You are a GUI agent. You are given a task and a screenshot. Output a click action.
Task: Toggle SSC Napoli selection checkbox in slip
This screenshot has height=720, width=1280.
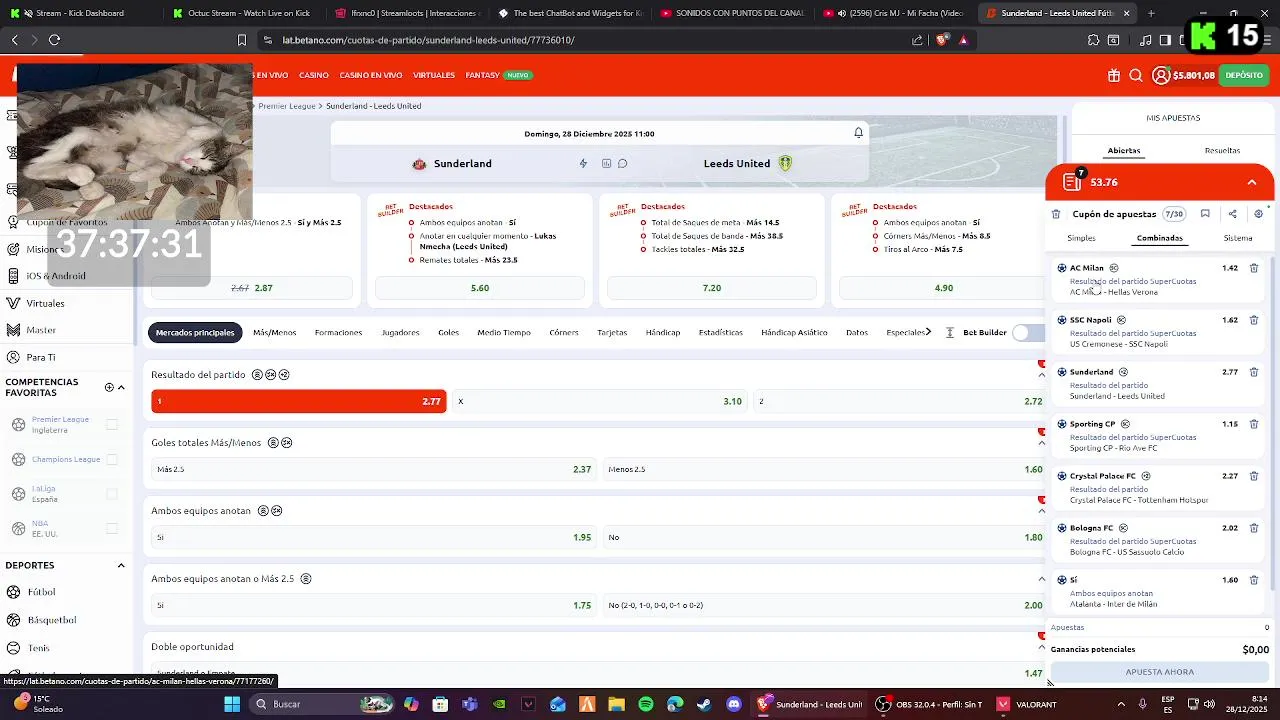(1062, 320)
